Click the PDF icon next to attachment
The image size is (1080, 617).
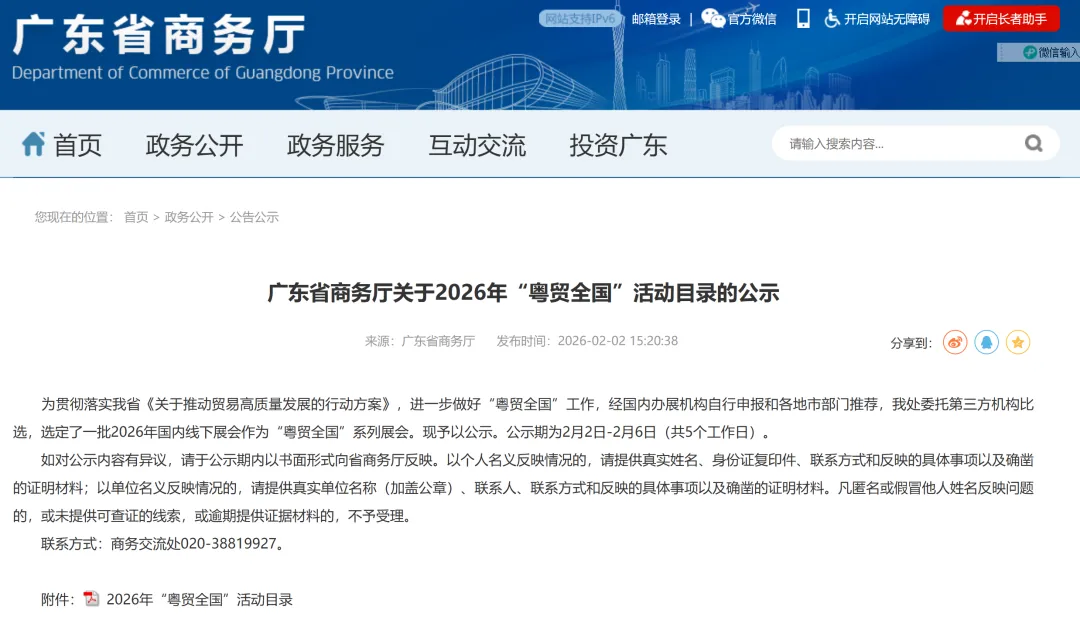click(91, 599)
